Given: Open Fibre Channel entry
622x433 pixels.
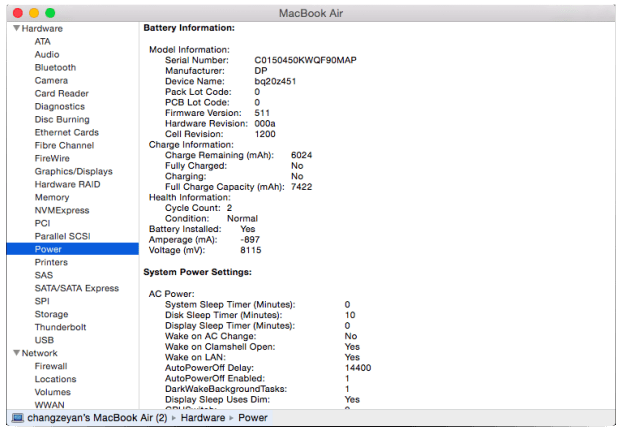Looking at the screenshot, I should (64, 146).
